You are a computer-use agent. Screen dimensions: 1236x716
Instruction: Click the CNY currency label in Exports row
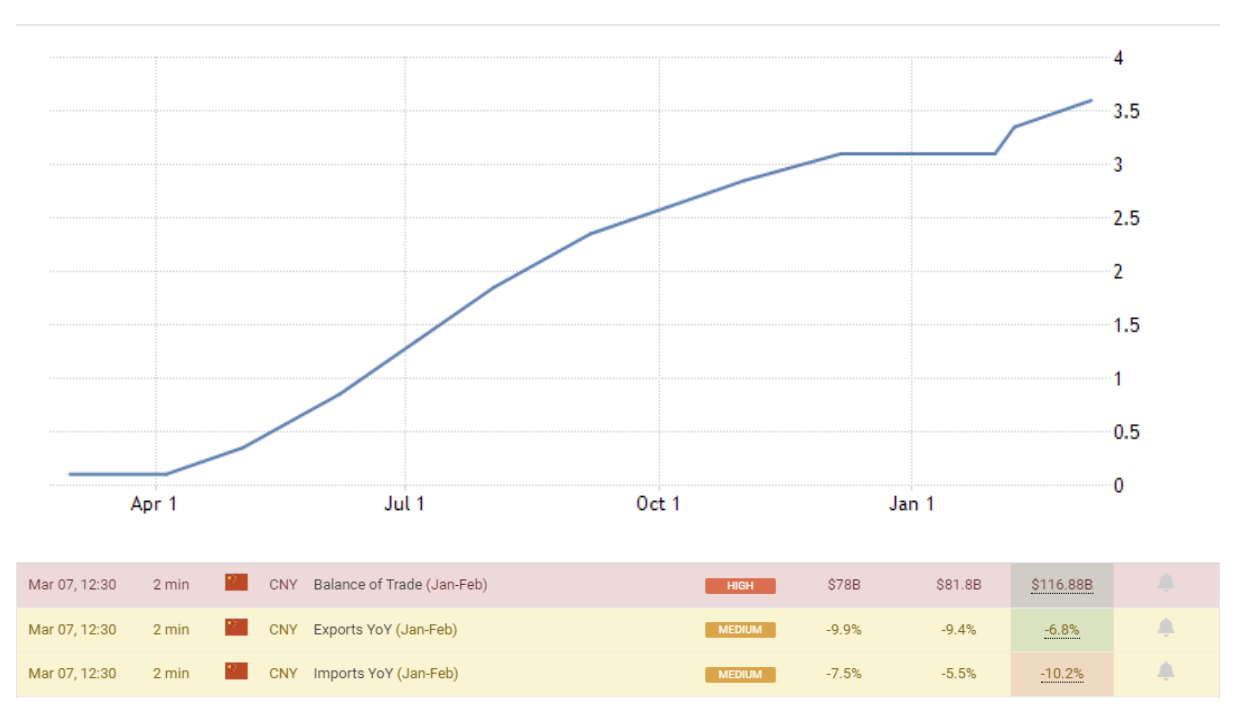[x=283, y=630]
